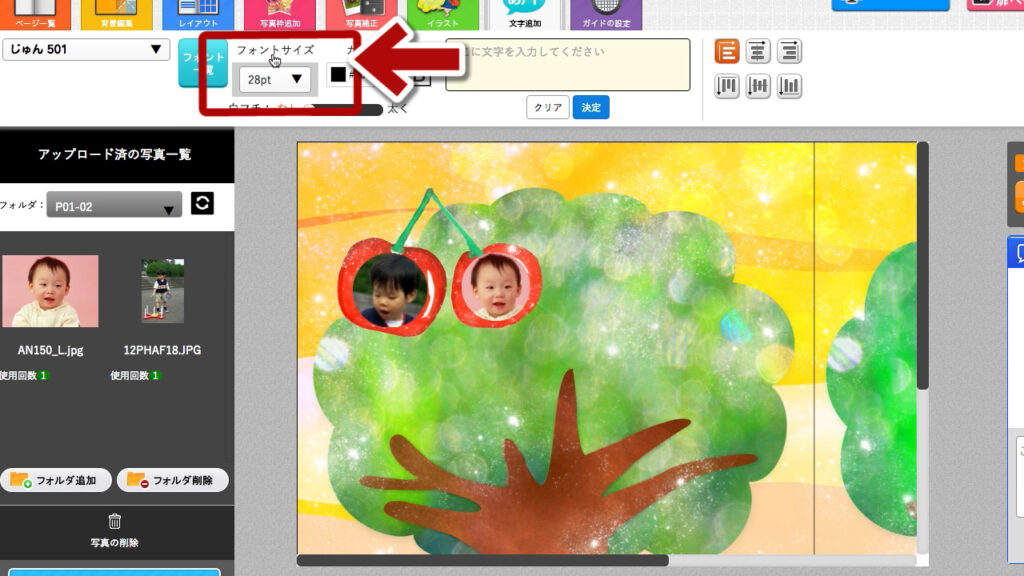1024x576 pixels.
Task: Choose the first vertical text alignment icon
Action: (x=727, y=86)
